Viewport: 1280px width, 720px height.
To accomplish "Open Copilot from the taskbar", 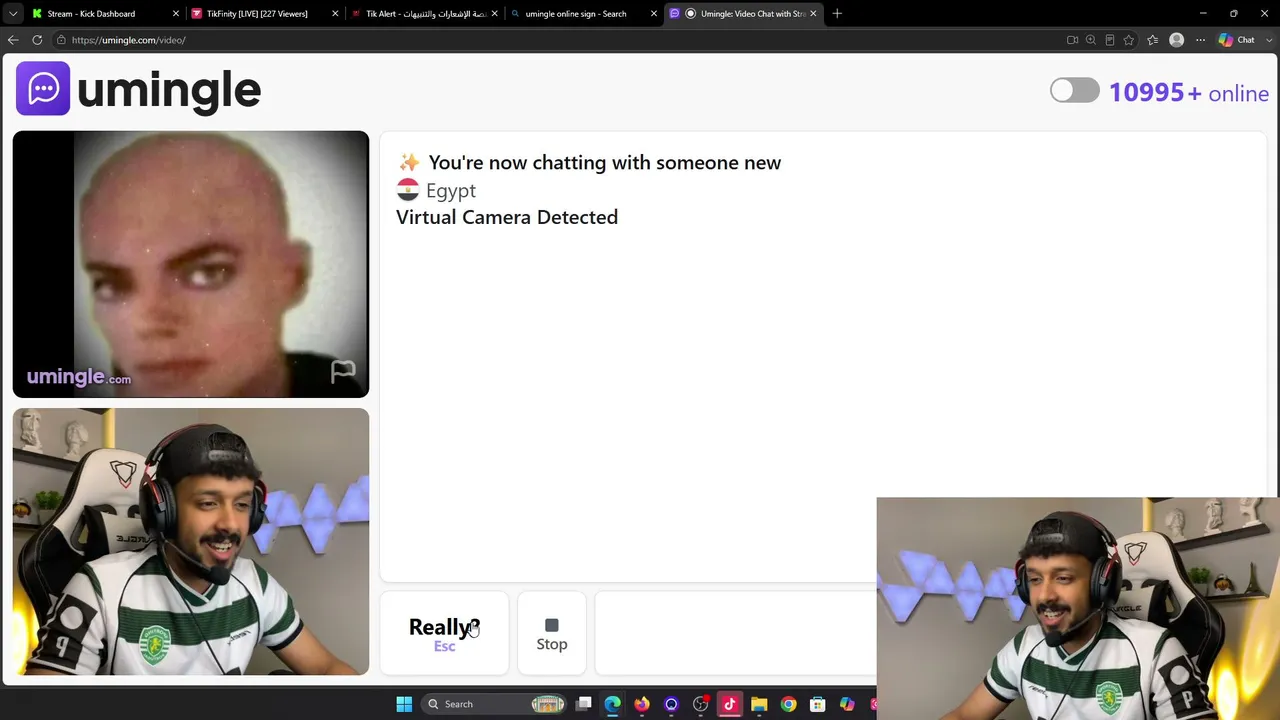I will point(847,704).
